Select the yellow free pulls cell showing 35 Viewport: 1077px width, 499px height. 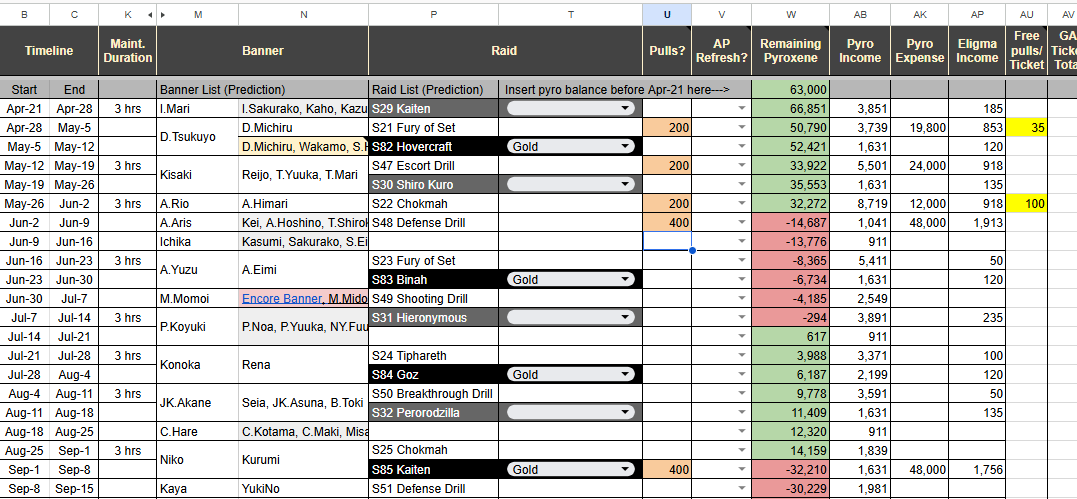click(1027, 127)
